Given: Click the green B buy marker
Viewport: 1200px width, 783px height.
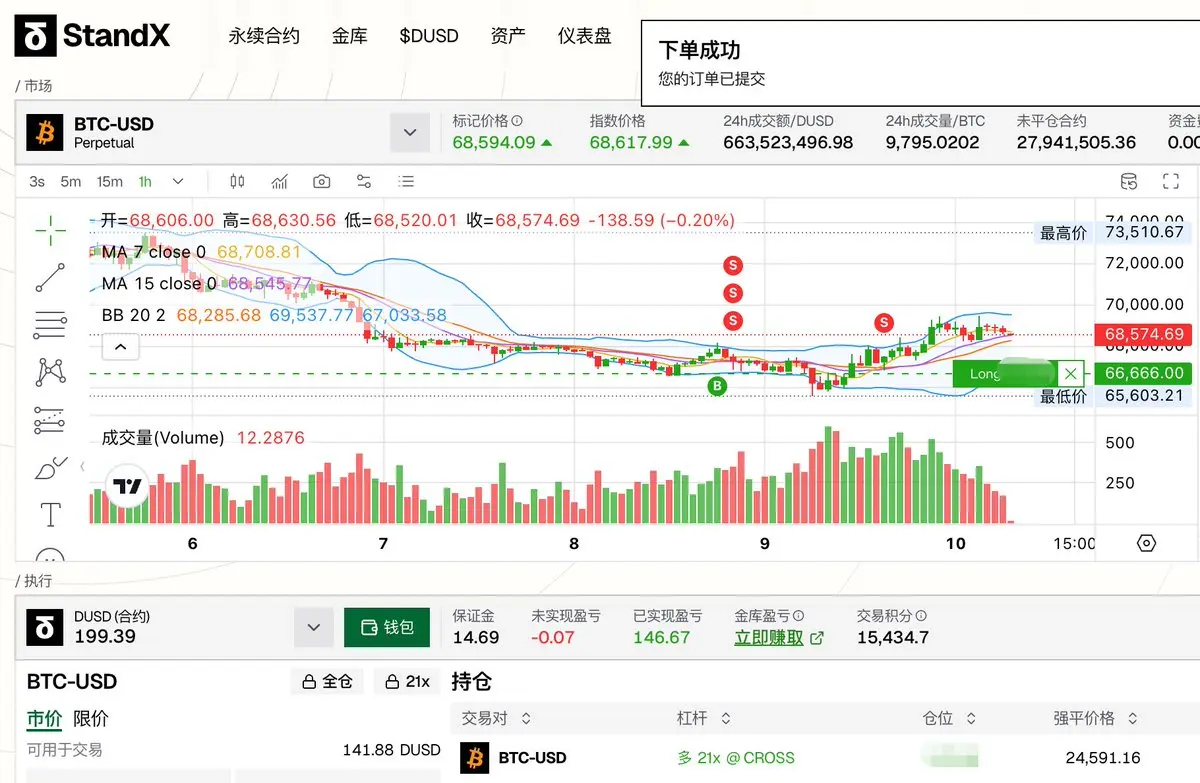Looking at the screenshot, I should tap(717, 386).
